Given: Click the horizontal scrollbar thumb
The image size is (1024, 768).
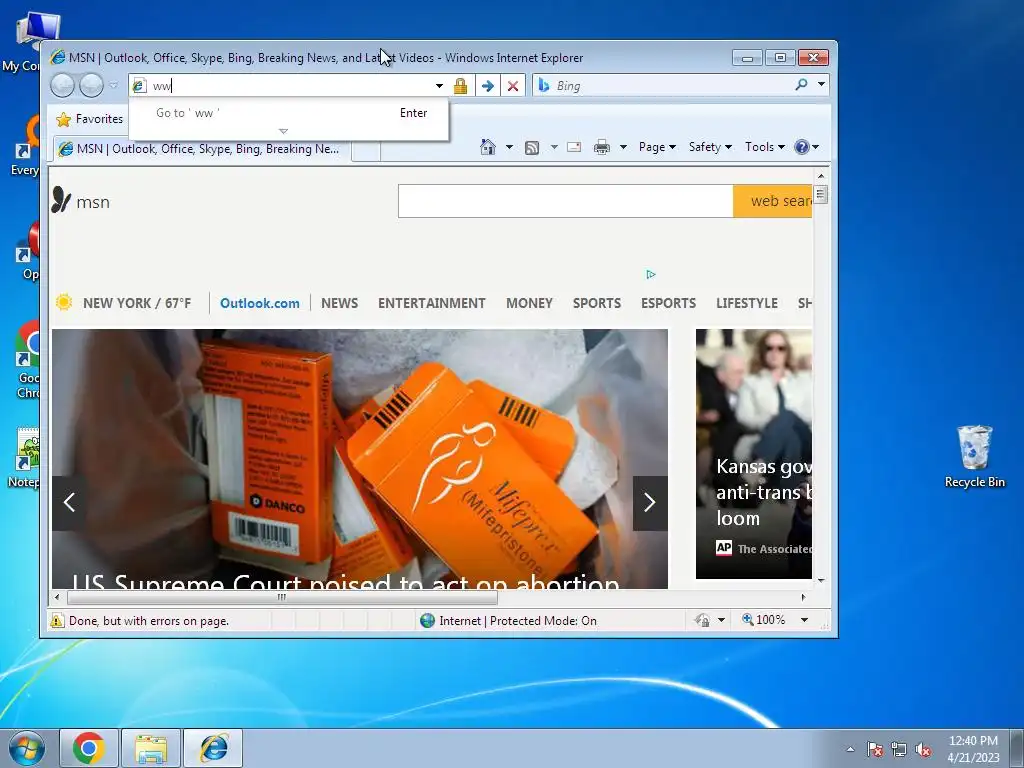Looking at the screenshot, I should [x=282, y=597].
